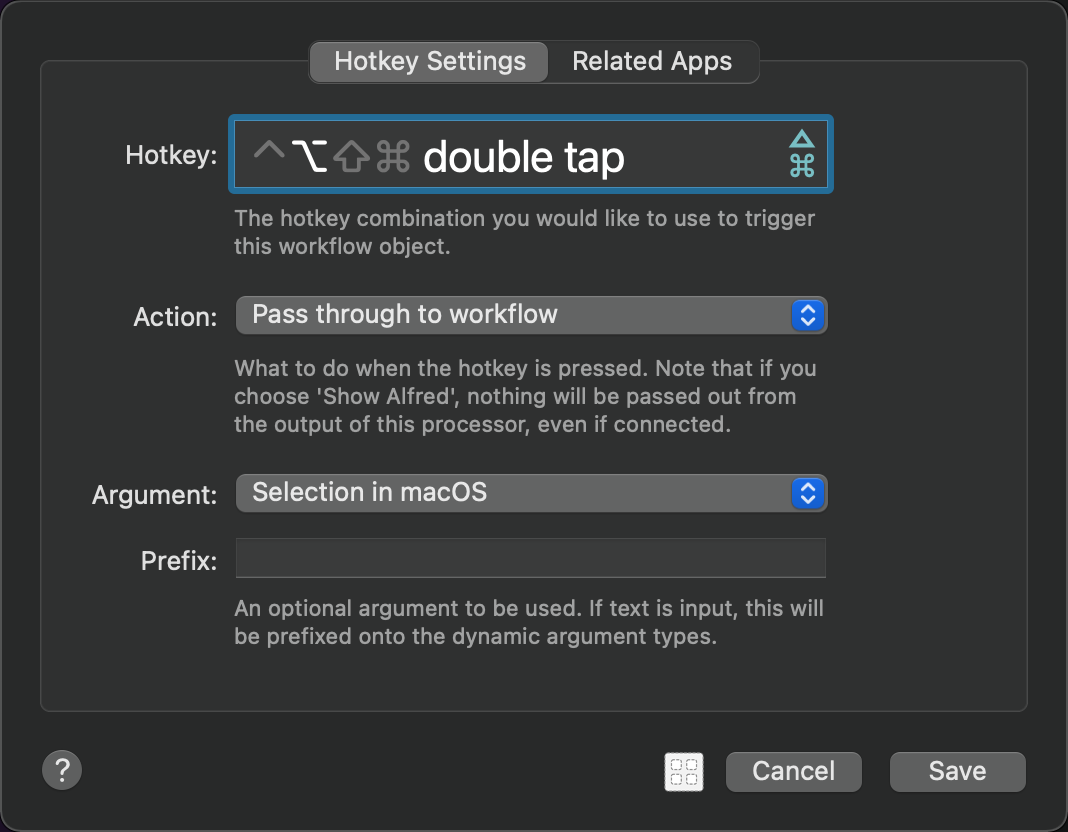Viewport: 1068px width, 832px height.
Task: Click the blue arrows of Action dropdown
Action: coord(807,315)
